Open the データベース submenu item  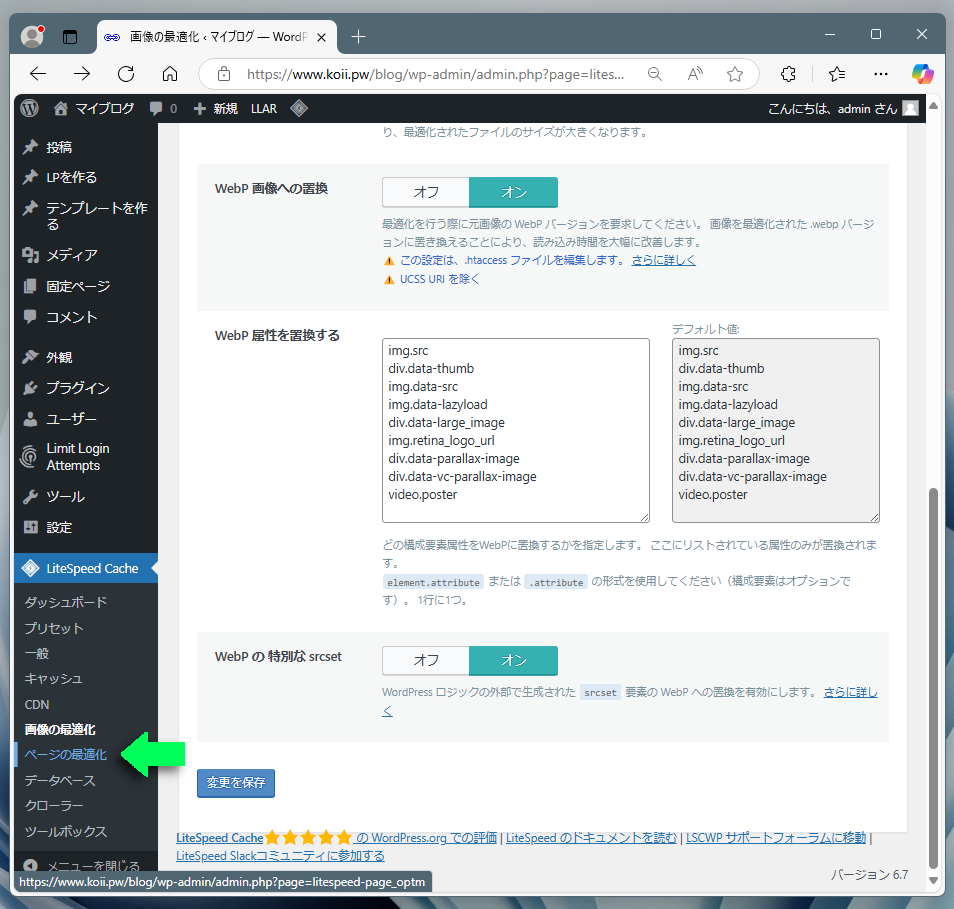pos(60,780)
